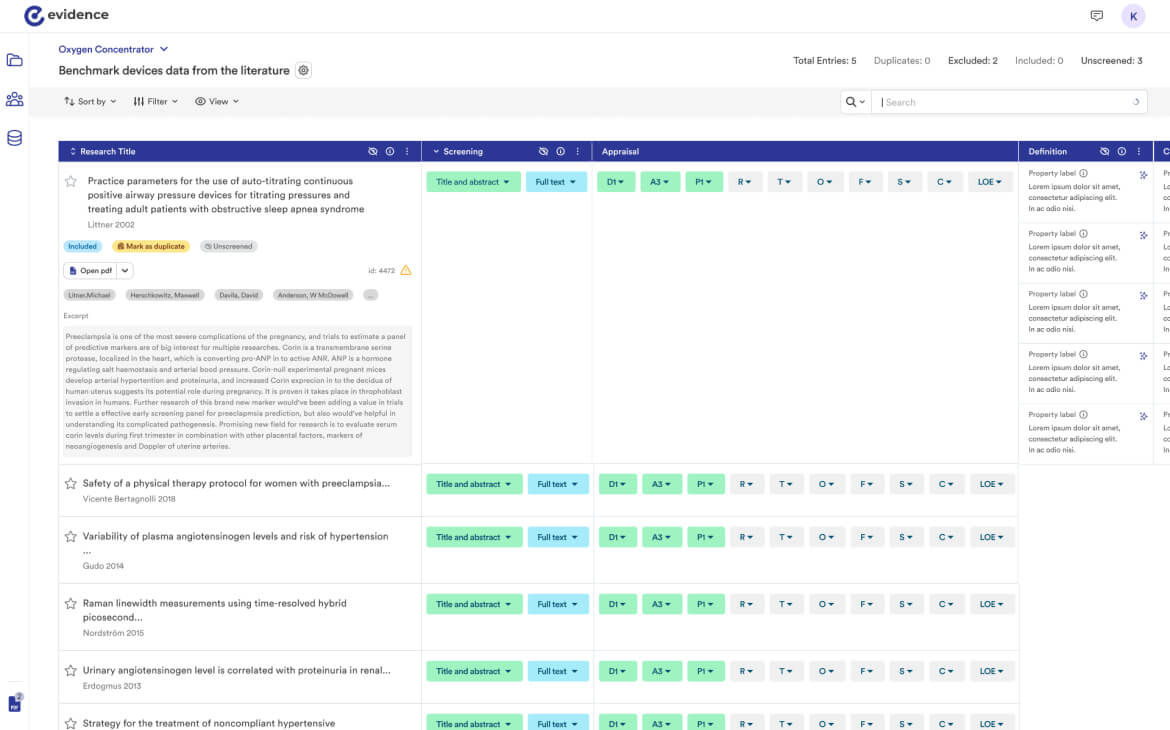Click the Mark as duplicate button
Image resolution: width=1170 pixels, height=730 pixels.
click(151, 246)
